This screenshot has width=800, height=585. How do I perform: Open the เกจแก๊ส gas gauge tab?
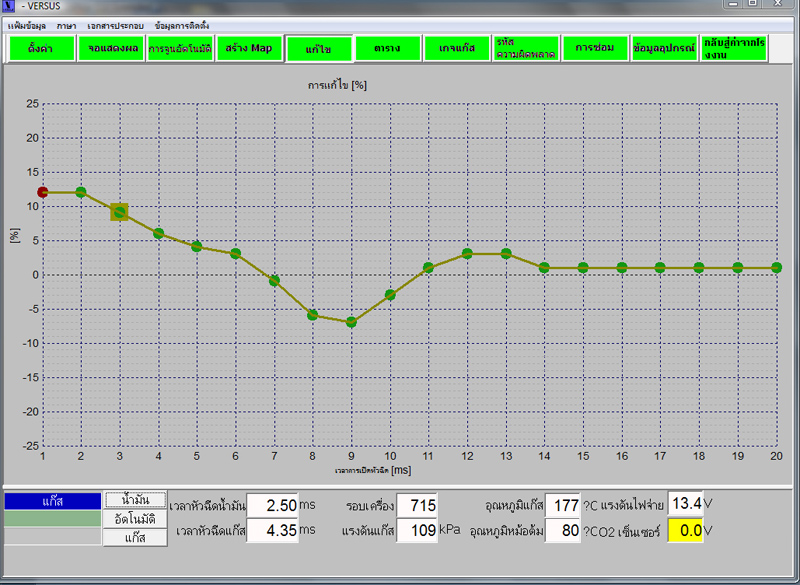[x=457, y=48]
